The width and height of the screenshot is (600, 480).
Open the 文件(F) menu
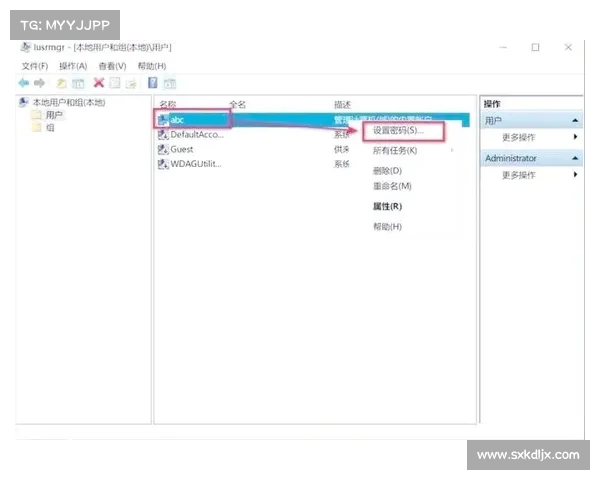tap(35, 66)
